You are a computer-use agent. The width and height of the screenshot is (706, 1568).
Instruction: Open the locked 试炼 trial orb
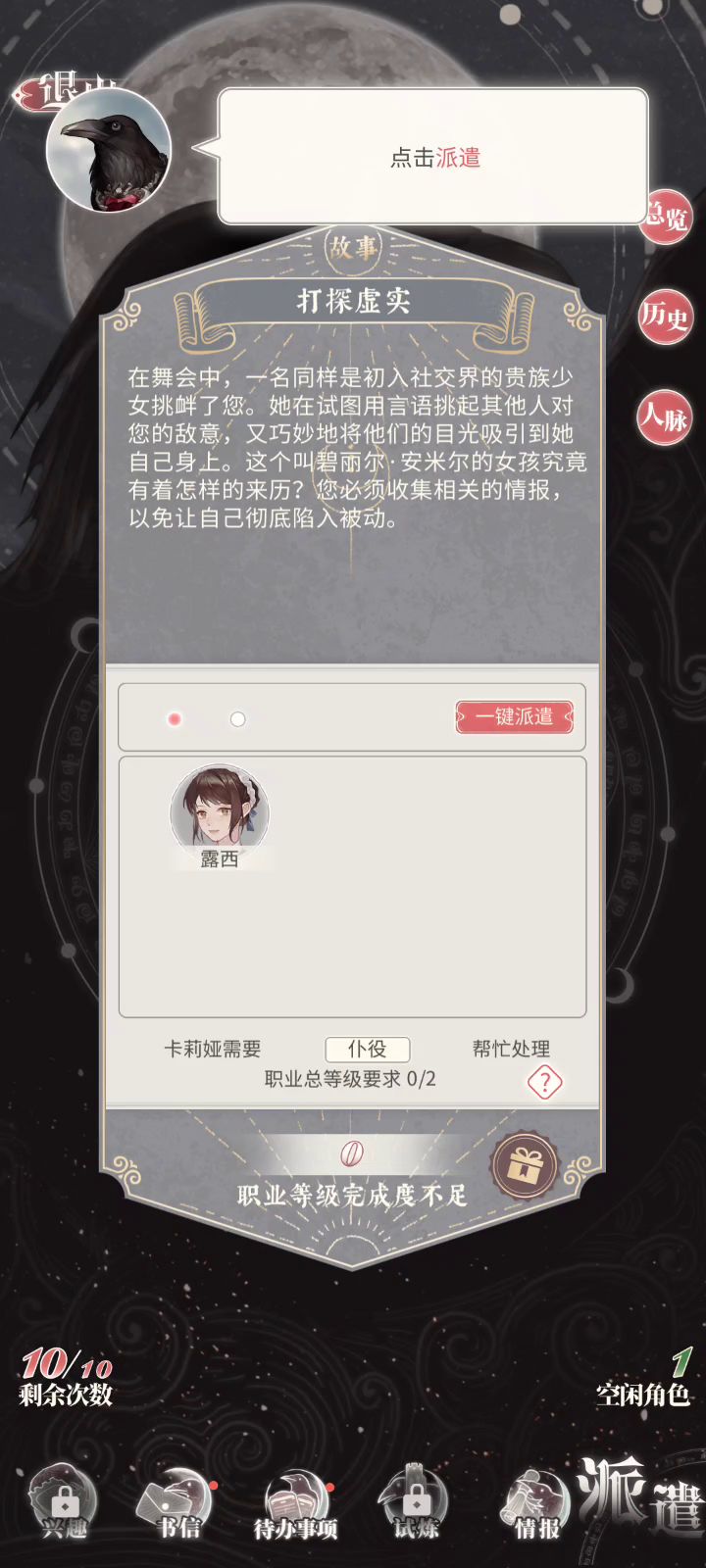click(x=416, y=1502)
